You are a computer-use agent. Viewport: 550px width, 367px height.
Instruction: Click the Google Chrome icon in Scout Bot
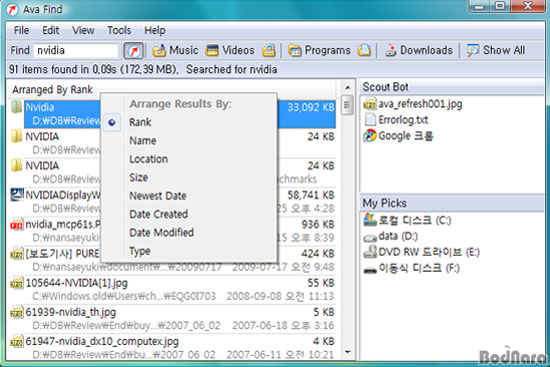click(x=370, y=135)
